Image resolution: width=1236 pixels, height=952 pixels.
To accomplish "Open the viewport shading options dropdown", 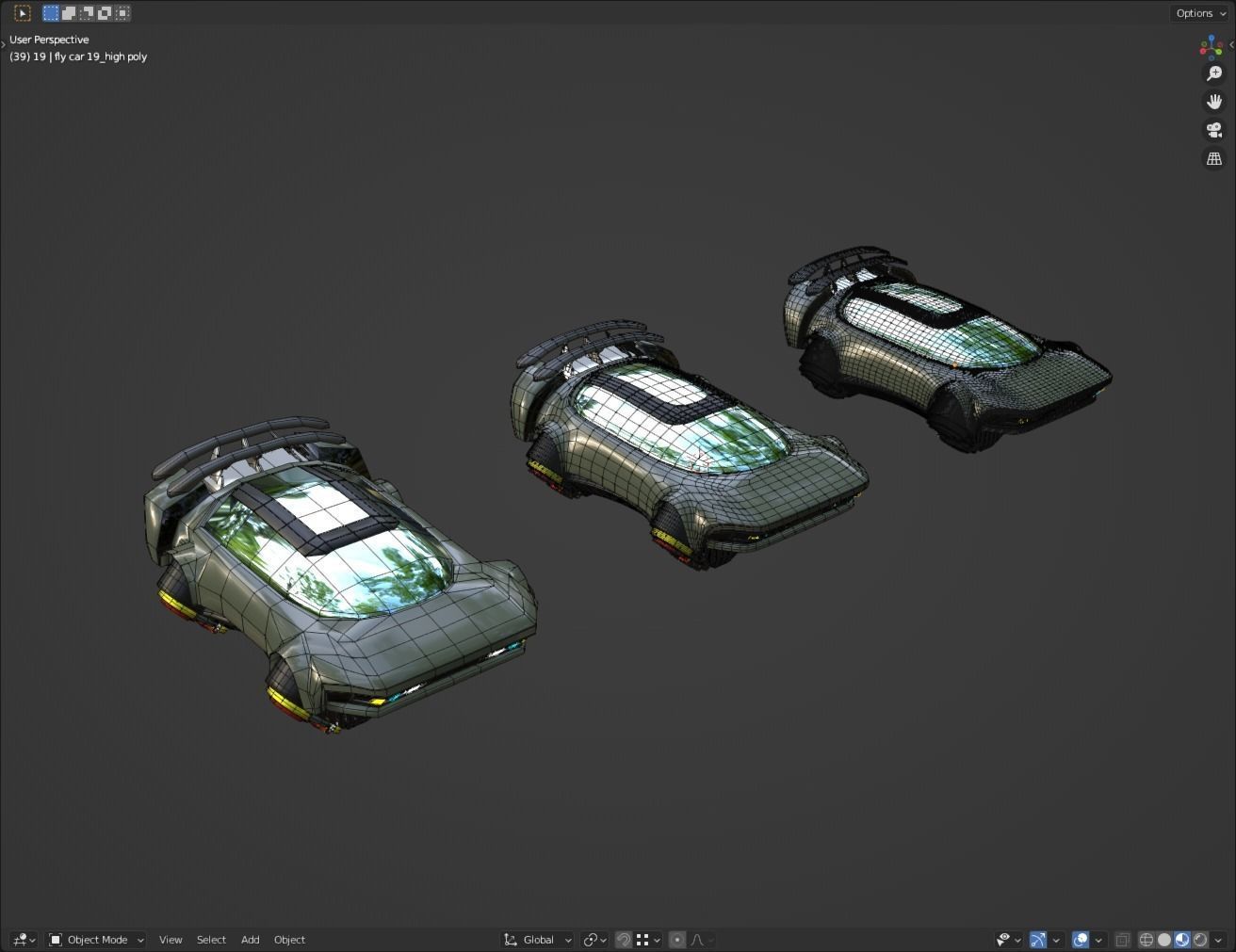I will 1218,940.
